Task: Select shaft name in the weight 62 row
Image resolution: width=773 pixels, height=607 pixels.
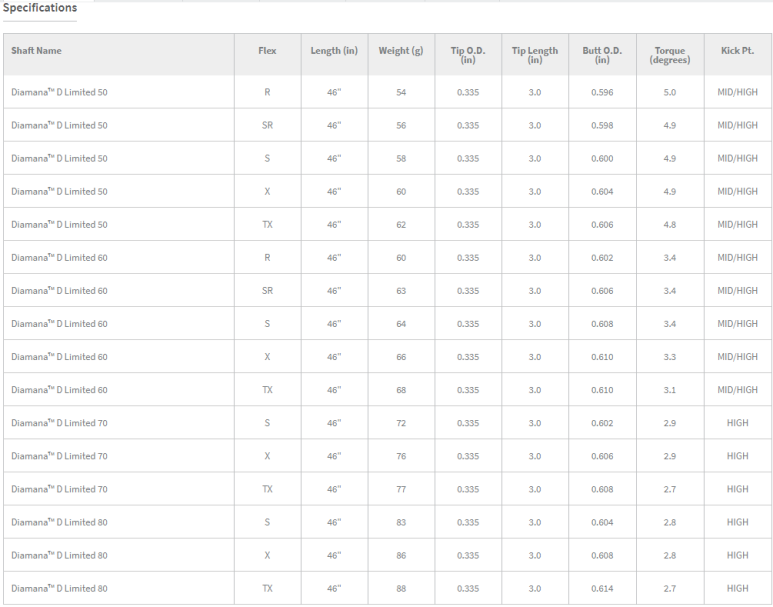Action: coord(59,224)
